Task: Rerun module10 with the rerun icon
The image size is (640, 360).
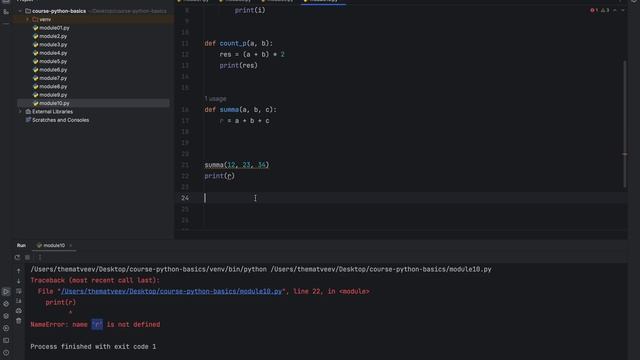Action: (17, 257)
